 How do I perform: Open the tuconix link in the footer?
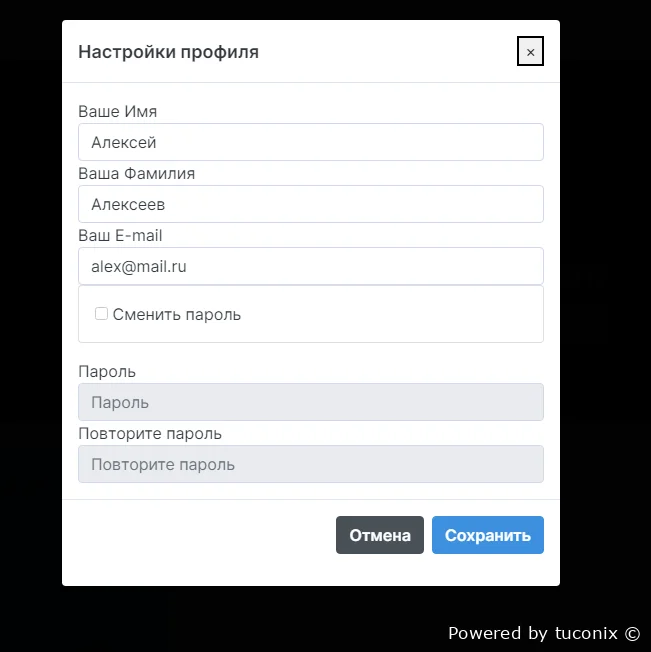click(586, 633)
